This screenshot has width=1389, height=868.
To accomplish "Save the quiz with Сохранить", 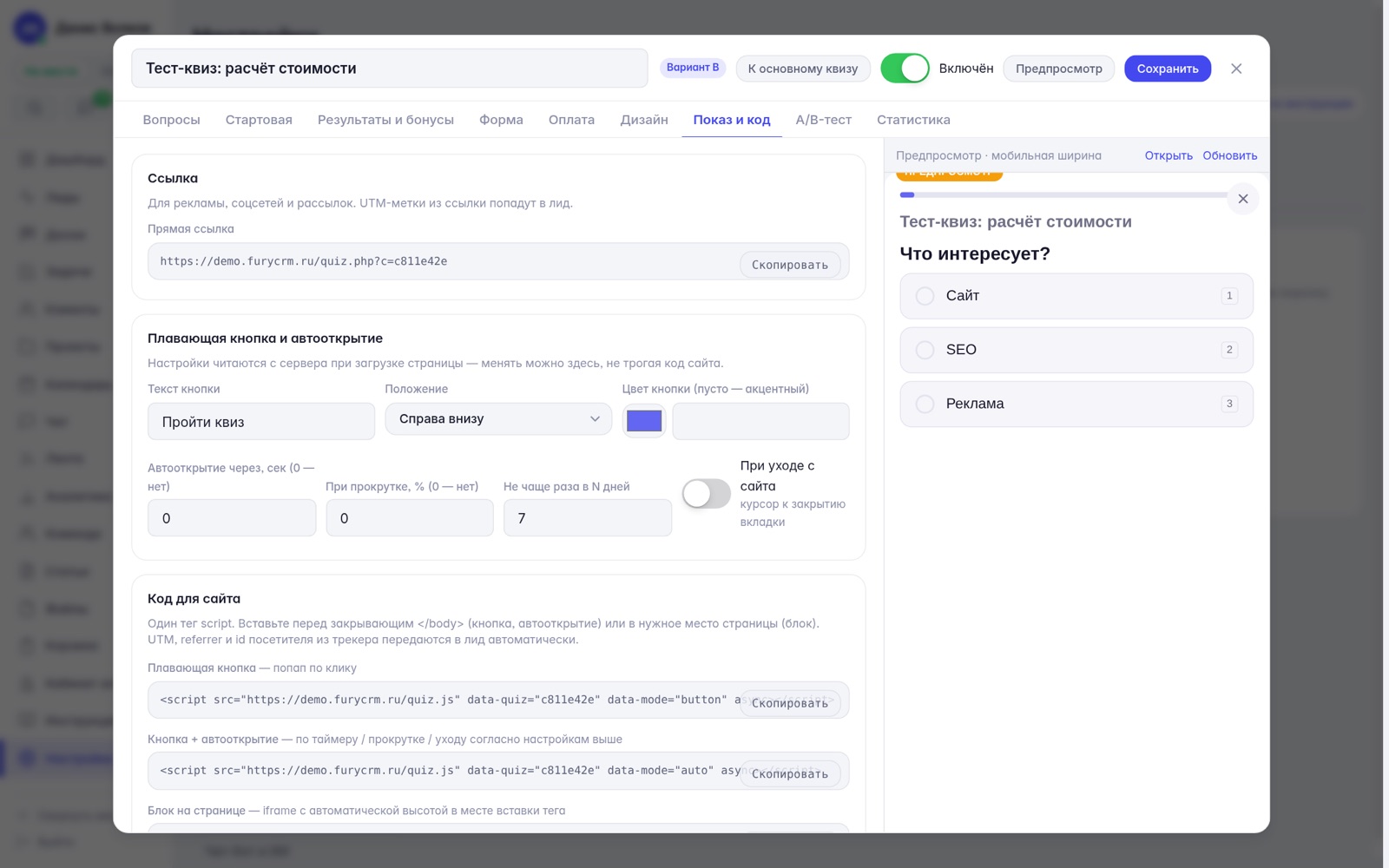I will (x=1168, y=69).
